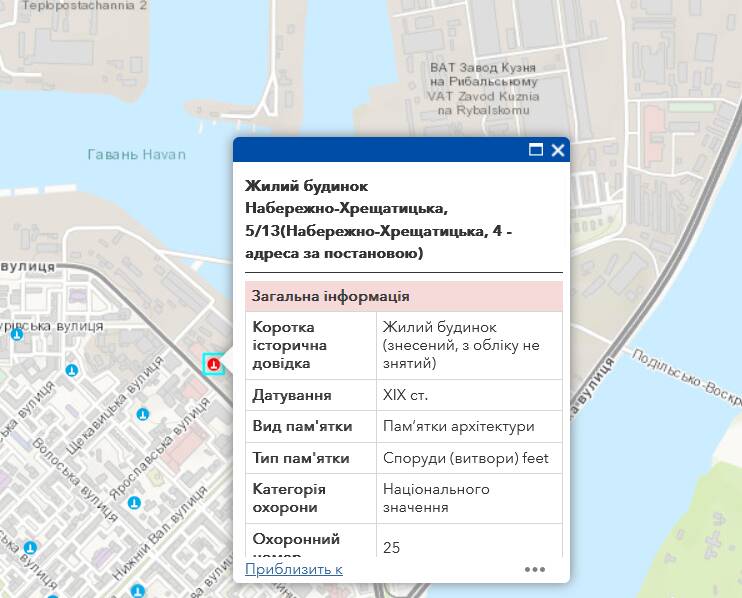Viewport: 742px width, 598px height.
Task: Click blue marker between Турівська and Щекавицька streets
Action: 71,370
